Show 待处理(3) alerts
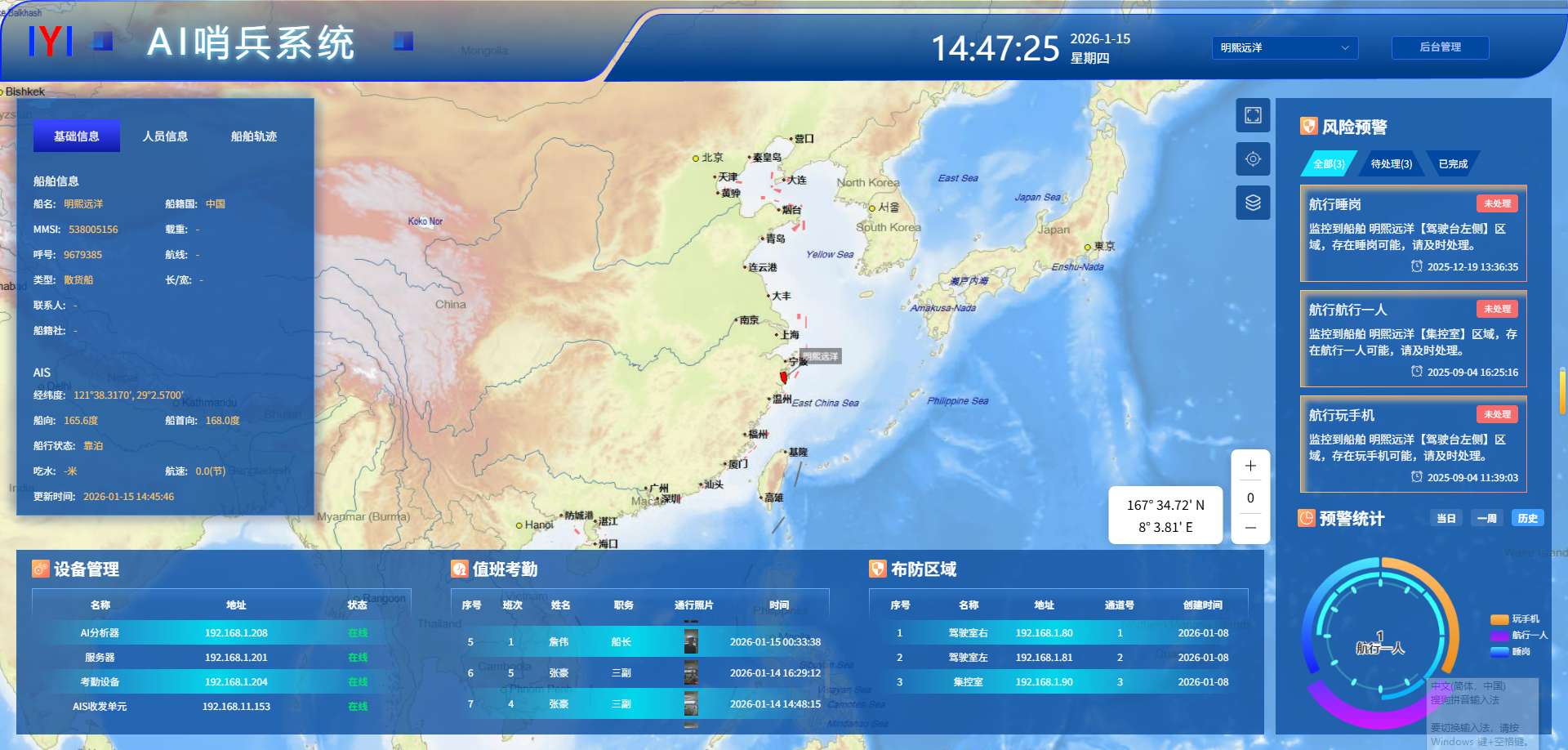 [1391, 164]
